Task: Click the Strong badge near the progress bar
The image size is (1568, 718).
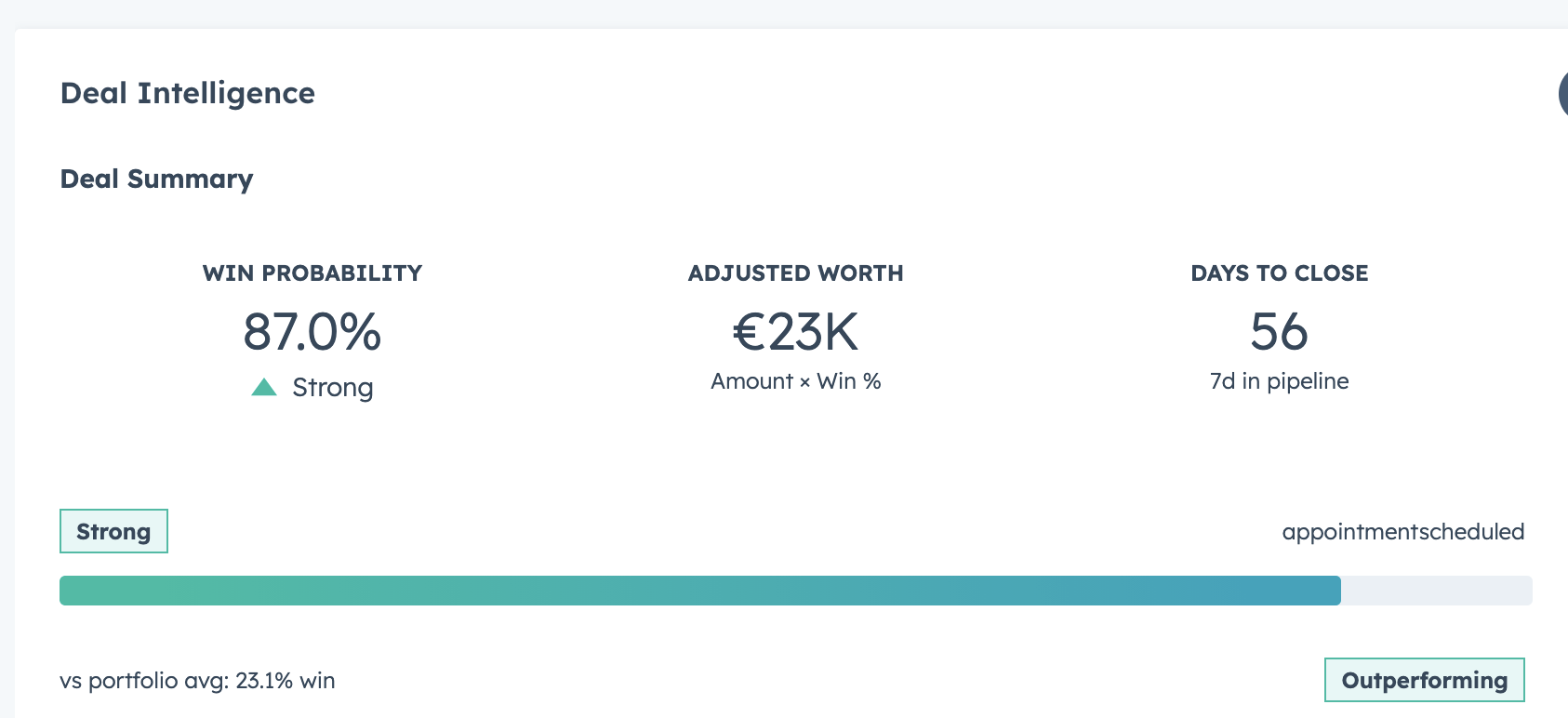Action: click(113, 531)
